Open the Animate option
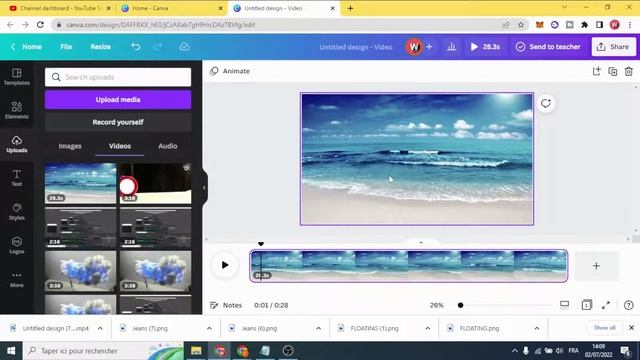 click(230, 71)
